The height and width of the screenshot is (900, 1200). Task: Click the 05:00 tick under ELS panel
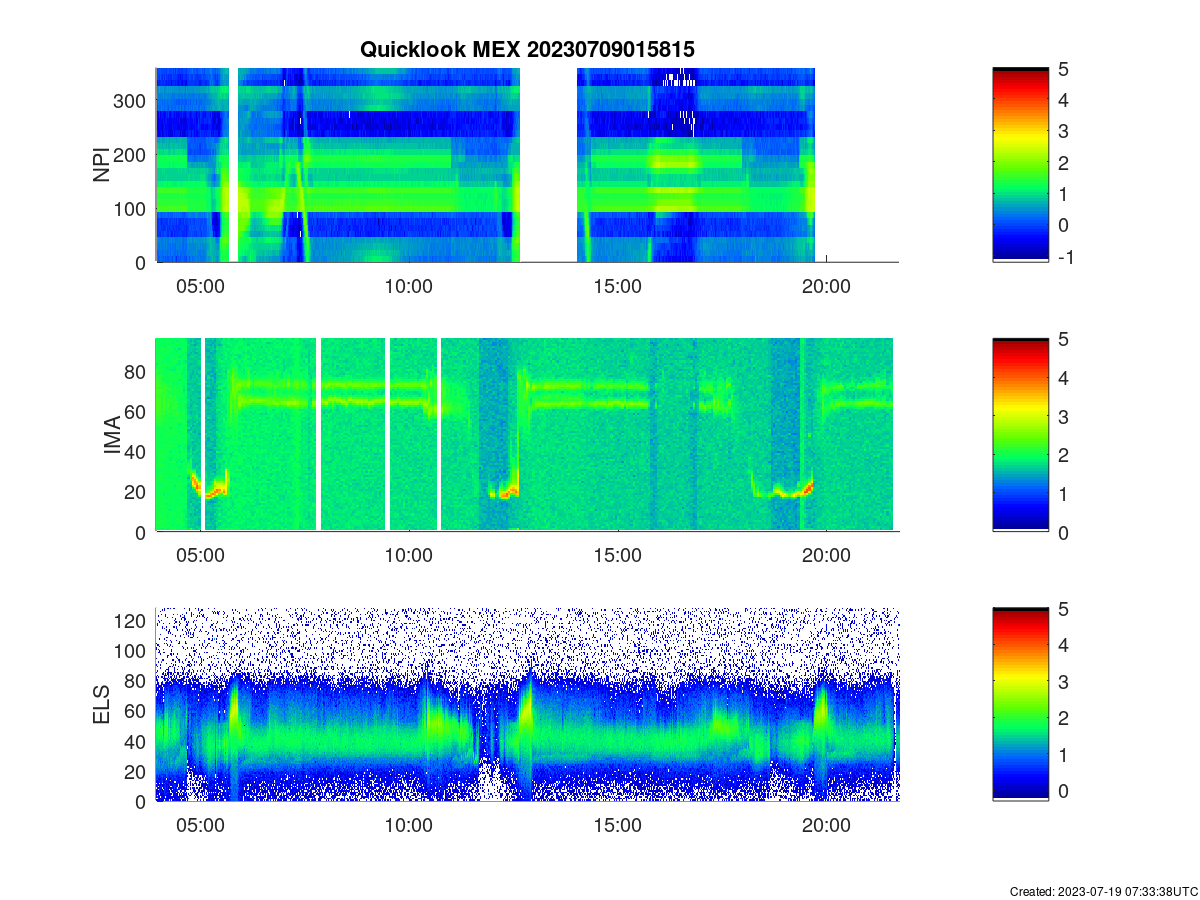pyautogui.click(x=200, y=826)
